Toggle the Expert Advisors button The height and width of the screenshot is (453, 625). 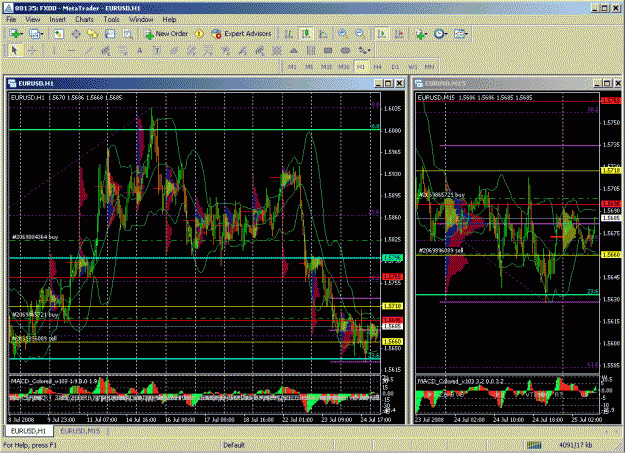pyautogui.click(x=242, y=34)
